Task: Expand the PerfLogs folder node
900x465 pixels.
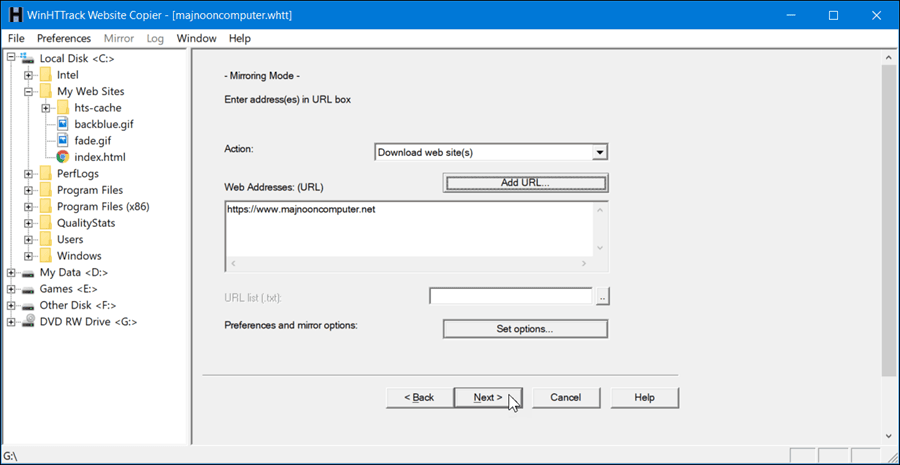Action: [28, 173]
